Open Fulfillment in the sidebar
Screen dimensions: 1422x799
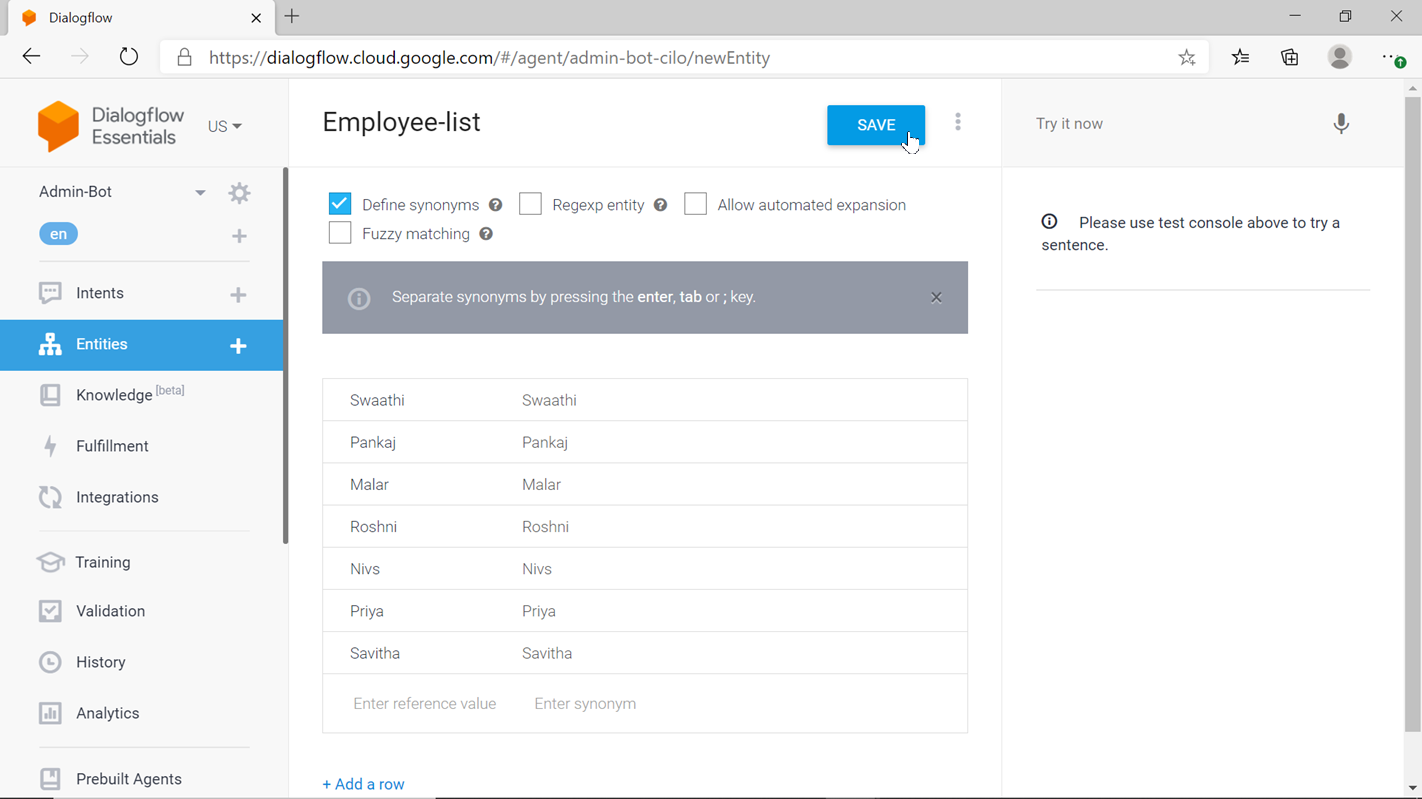pyautogui.click(x=112, y=446)
